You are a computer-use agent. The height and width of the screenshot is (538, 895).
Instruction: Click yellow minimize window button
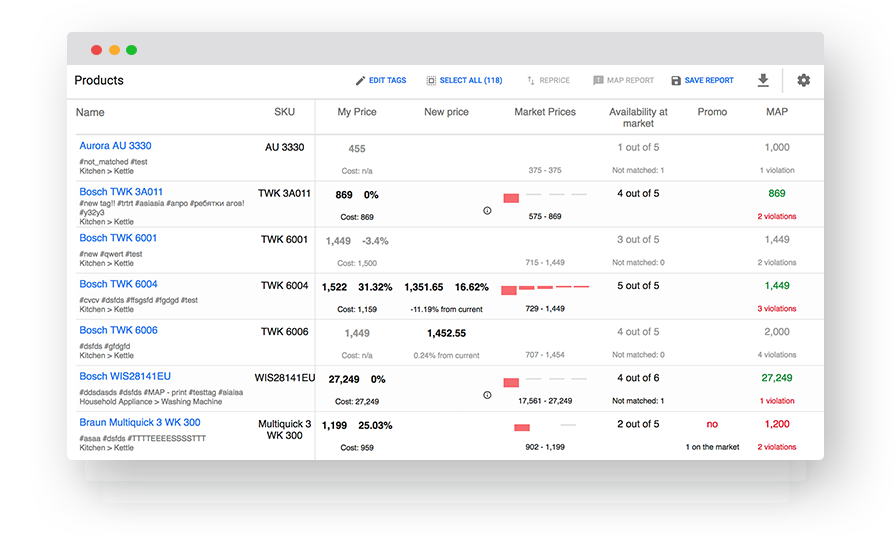pos(114,50)
